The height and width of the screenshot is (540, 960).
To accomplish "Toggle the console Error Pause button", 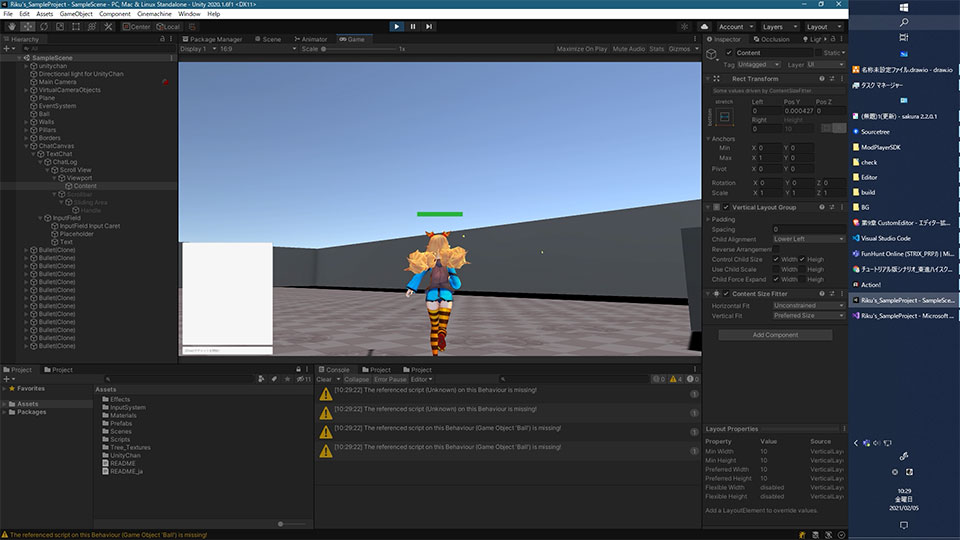I will pos(390,379).
